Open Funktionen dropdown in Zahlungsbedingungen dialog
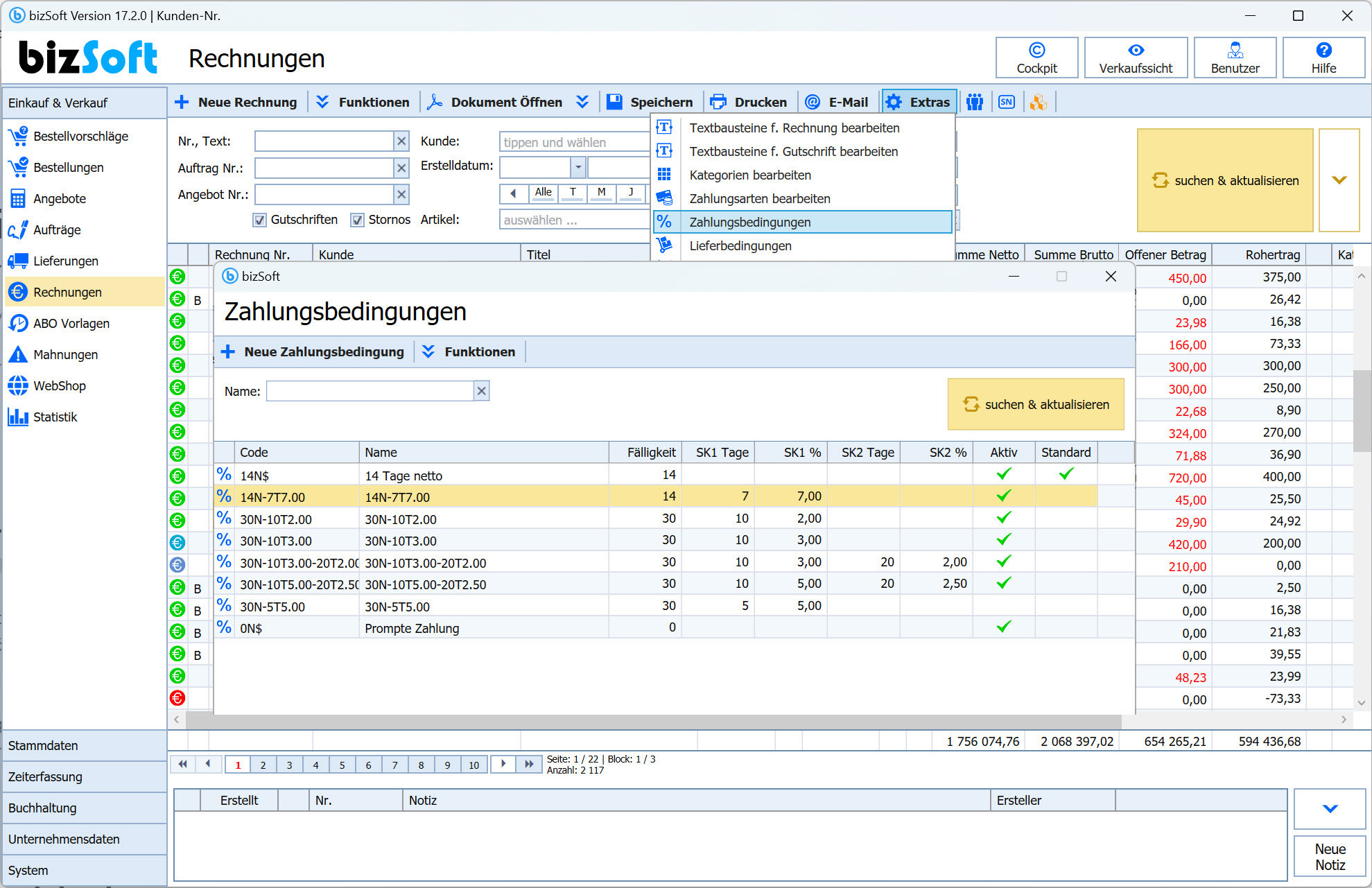Viewport: 1372px width, 888px height. coord(470,351)
